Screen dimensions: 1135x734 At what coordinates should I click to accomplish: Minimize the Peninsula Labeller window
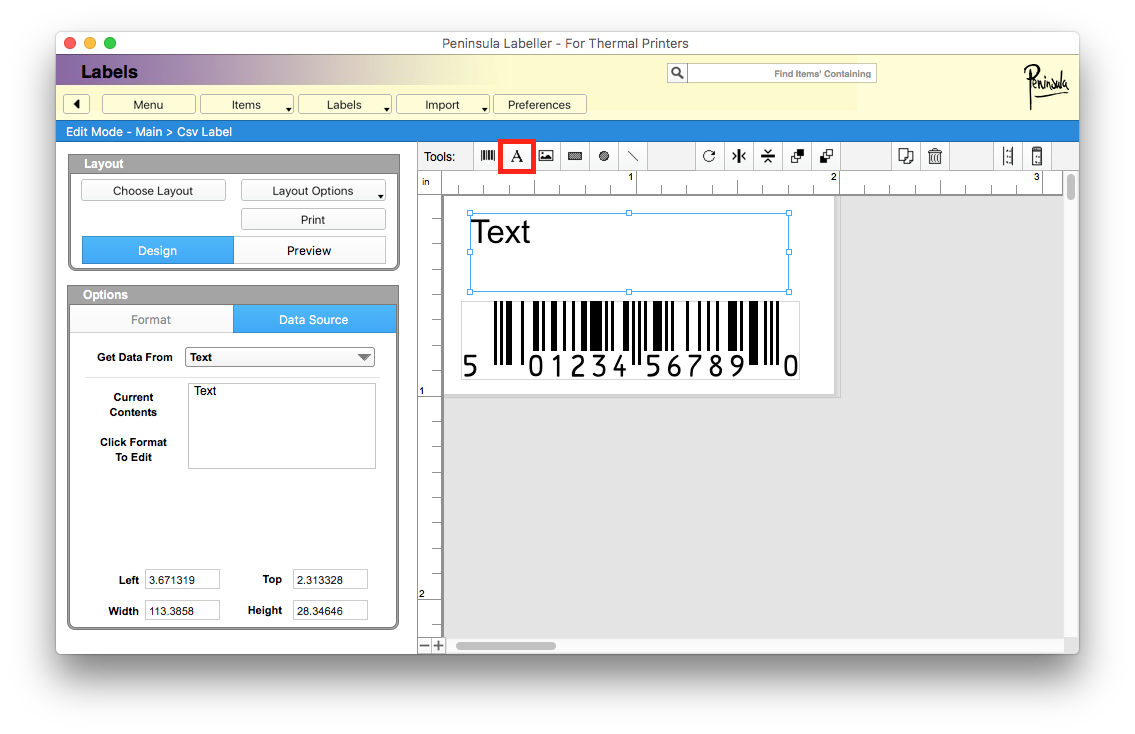[x=90, y=43]
